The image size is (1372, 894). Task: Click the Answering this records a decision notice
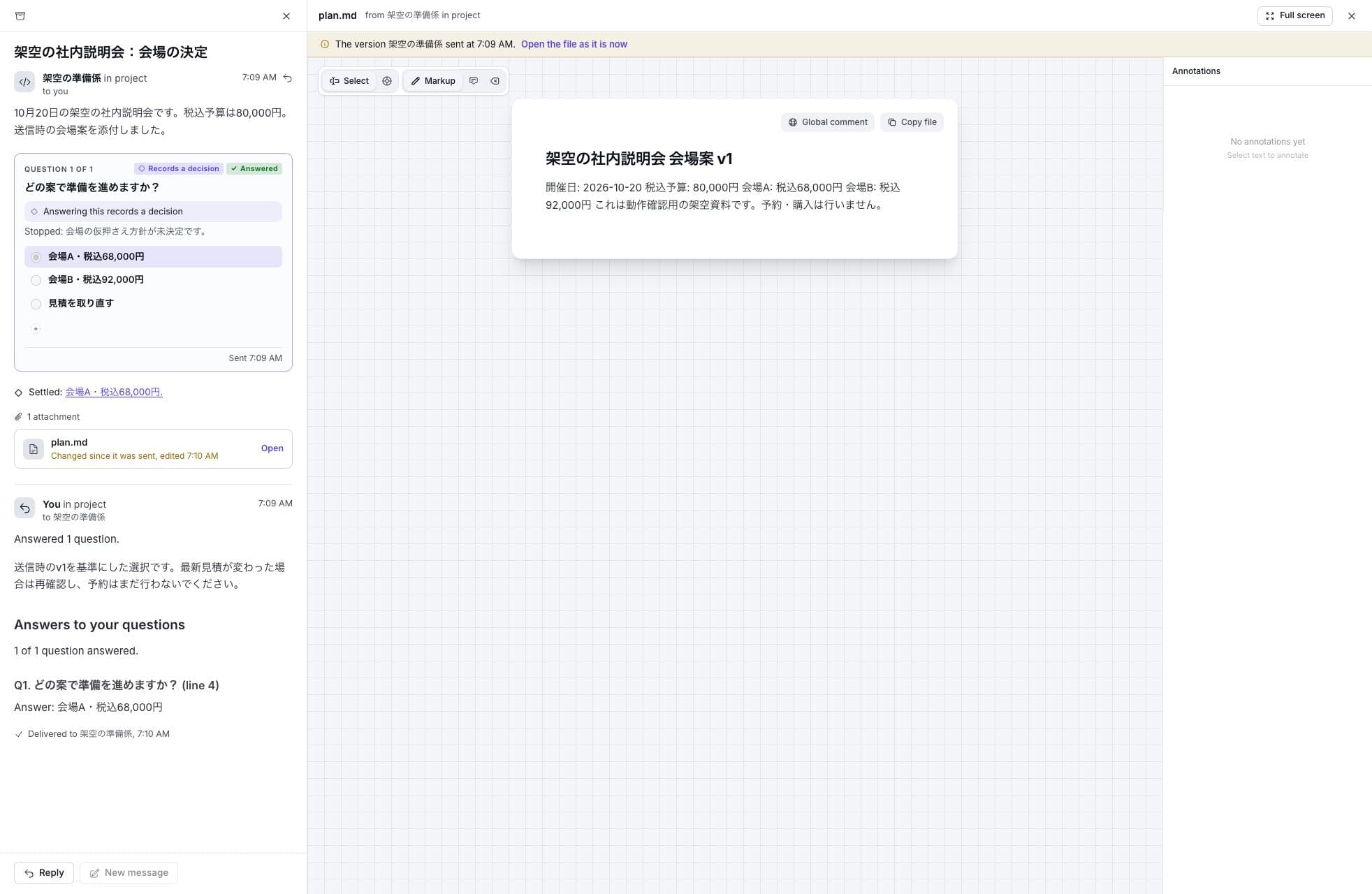point(153,212)
